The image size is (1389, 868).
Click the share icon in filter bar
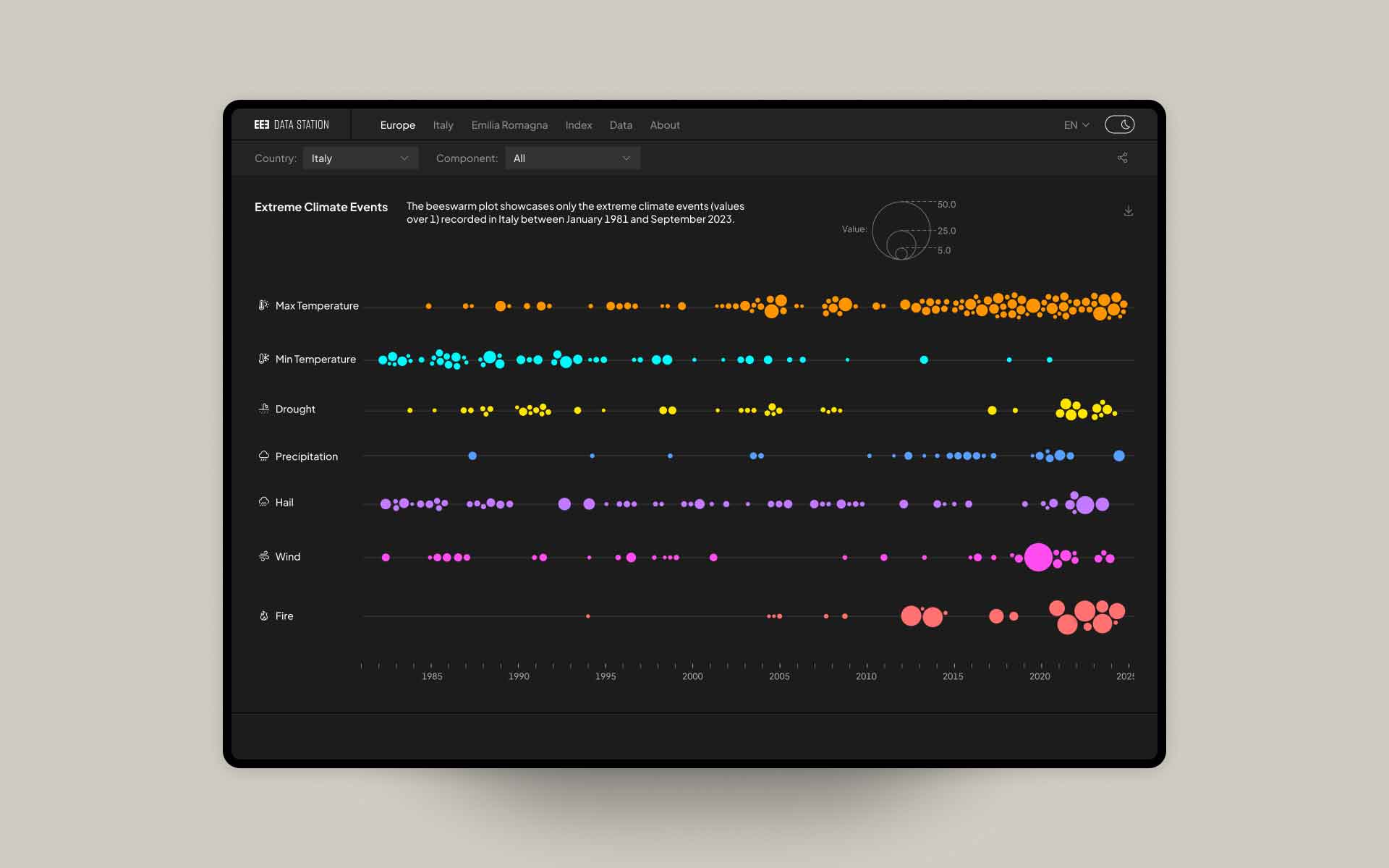tap(1122, 158)
